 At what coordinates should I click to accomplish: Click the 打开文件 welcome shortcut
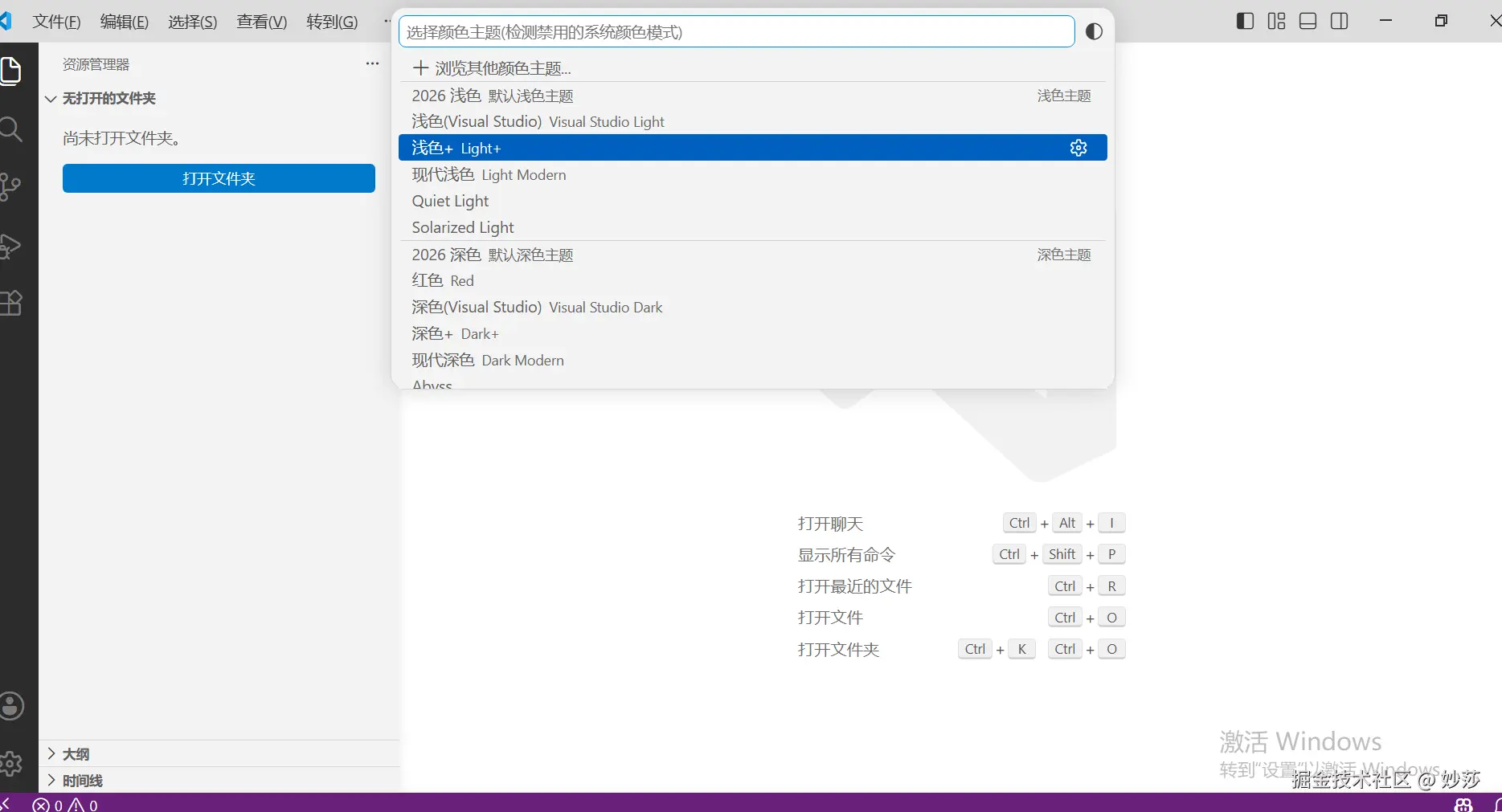830,618
